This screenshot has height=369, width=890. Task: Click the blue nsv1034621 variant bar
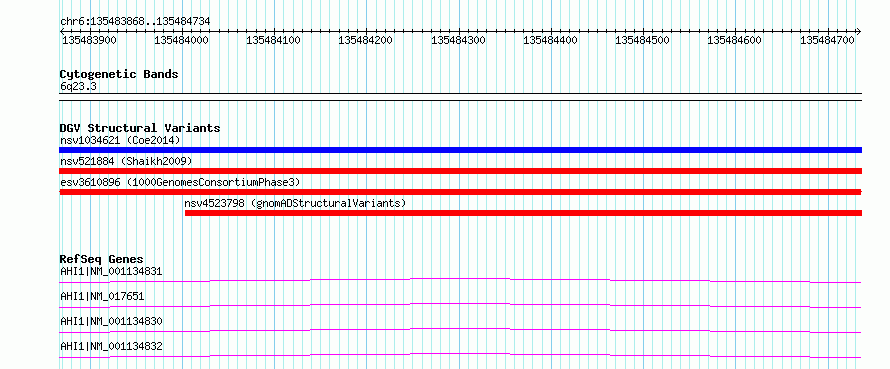click(x=460, y=150)
